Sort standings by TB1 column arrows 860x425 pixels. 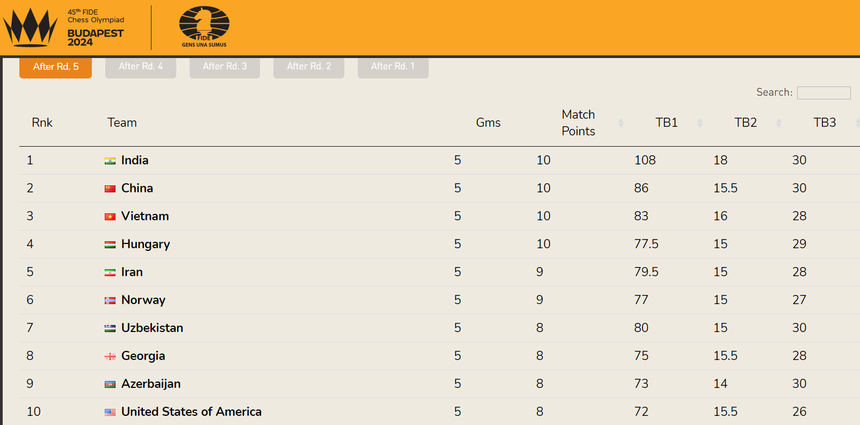[x=699, y=123]
